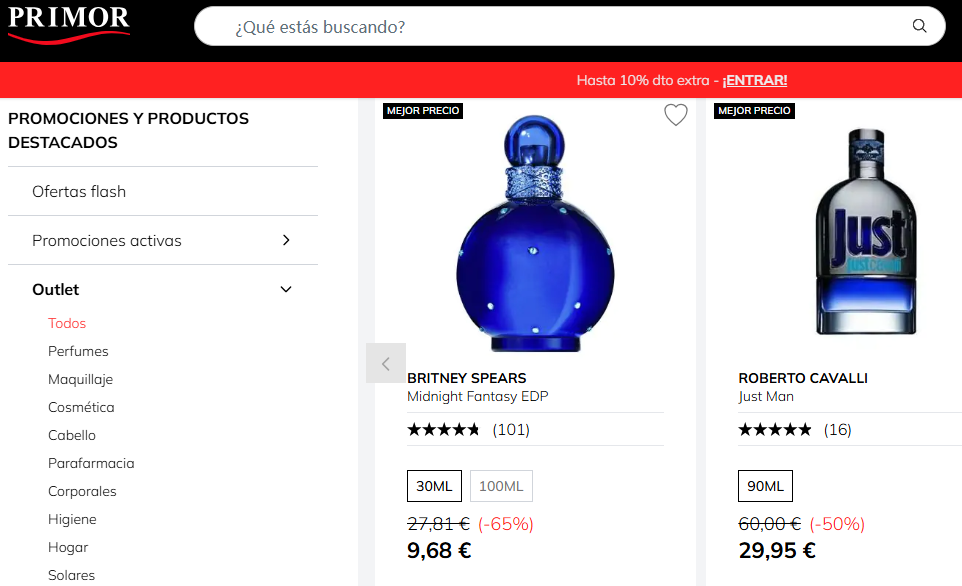The height and width of the screenshot is (586, 962).
Task: Expand the Promociones activas section
Action: click(x=286, y=240)
